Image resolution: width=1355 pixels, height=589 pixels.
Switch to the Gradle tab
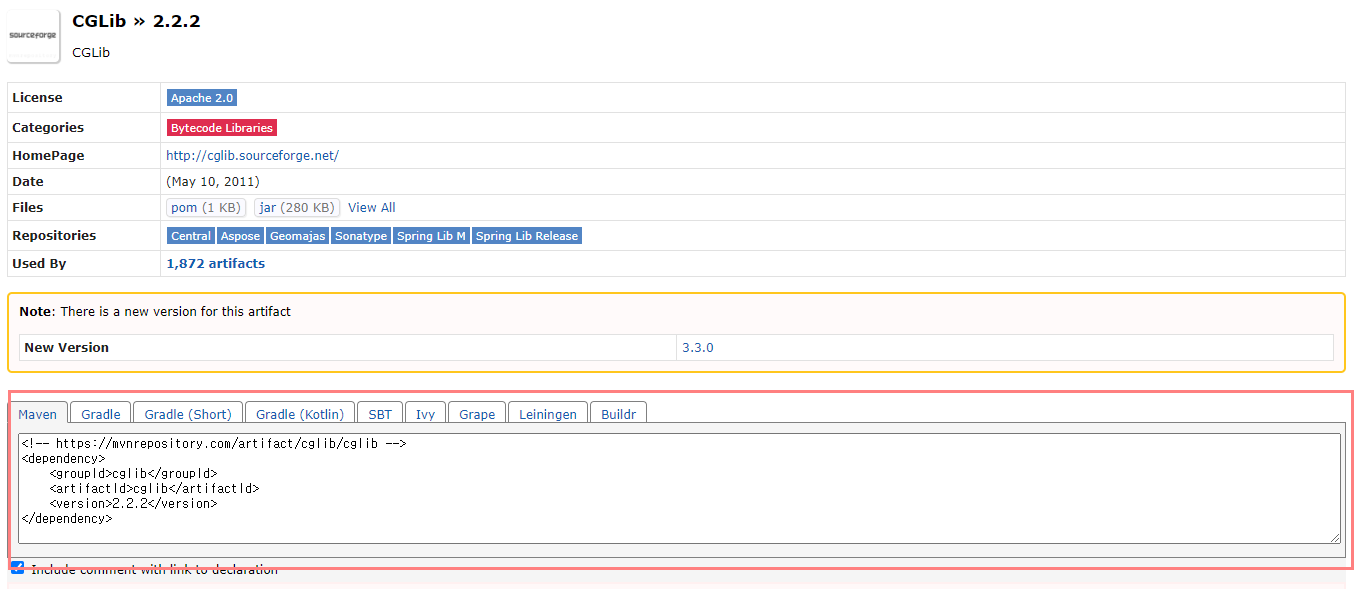click(101, 413)
